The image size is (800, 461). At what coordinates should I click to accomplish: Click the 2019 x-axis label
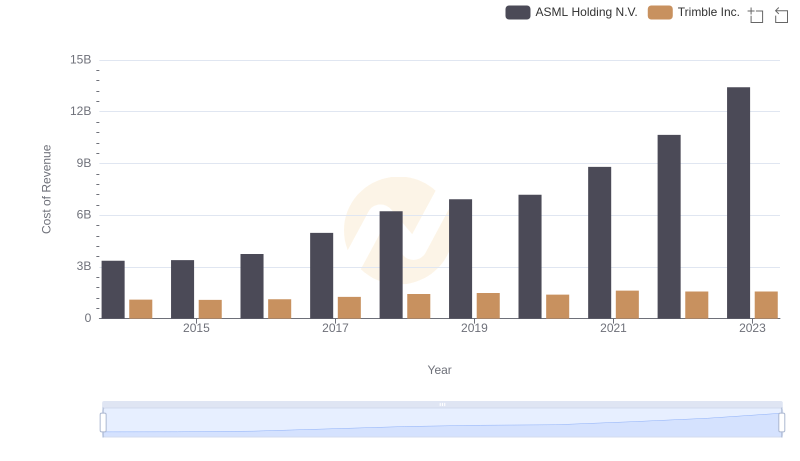(x=474, y=328)
